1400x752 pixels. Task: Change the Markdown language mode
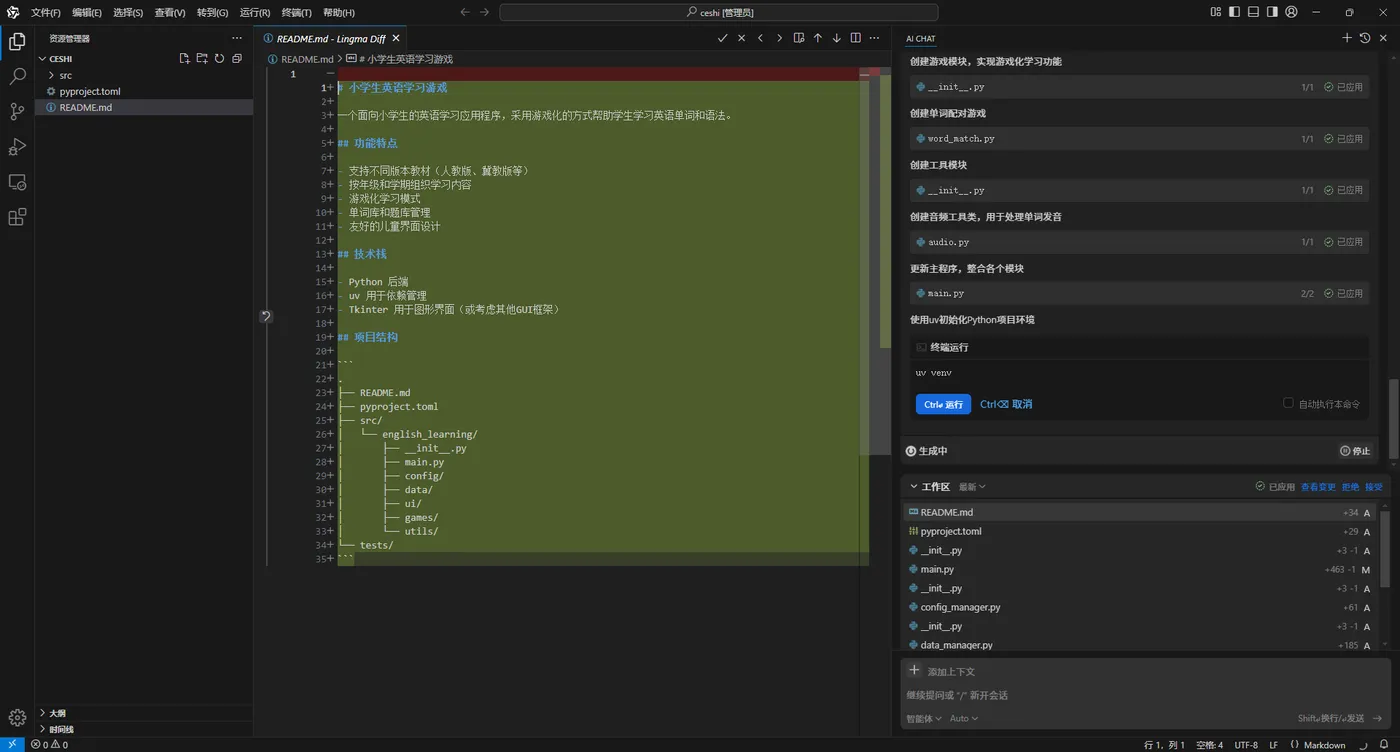click(x=1325, y=745)
